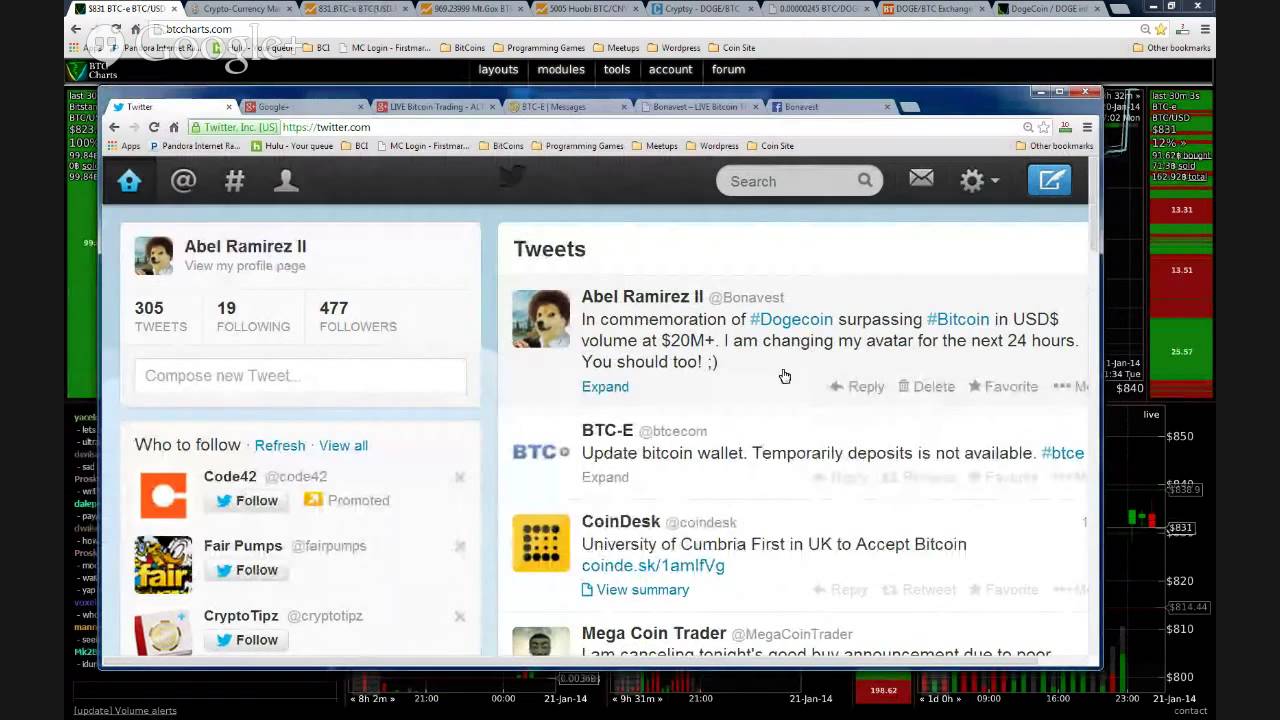Open forum menu in BTC Charts window
Viewport: 1280px width, 720px height.
(728, 70)
